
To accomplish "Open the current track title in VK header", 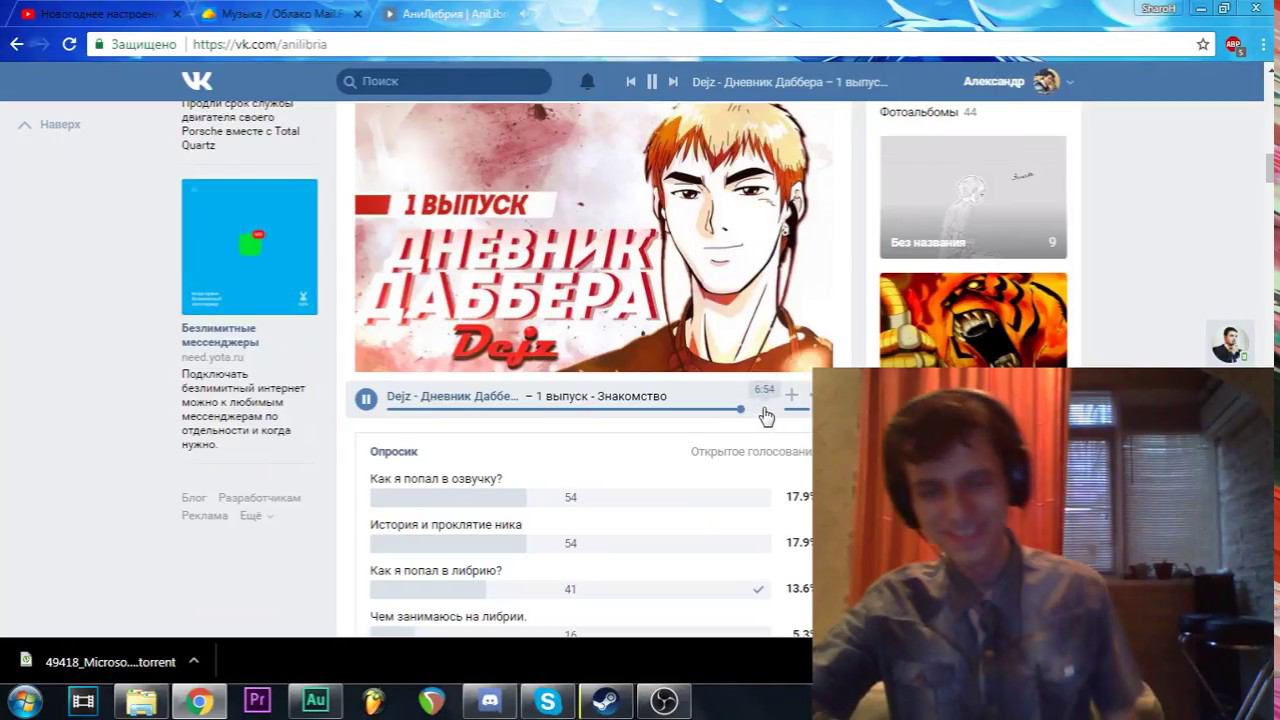I will pyautogui.click(x=790, y=82).
